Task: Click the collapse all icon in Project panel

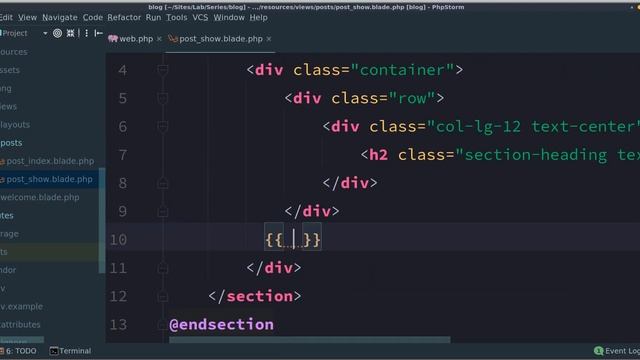Action: (71, 33)
